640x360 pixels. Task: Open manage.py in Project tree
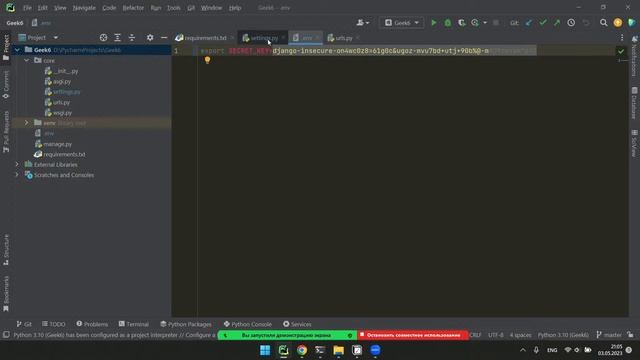58,144
